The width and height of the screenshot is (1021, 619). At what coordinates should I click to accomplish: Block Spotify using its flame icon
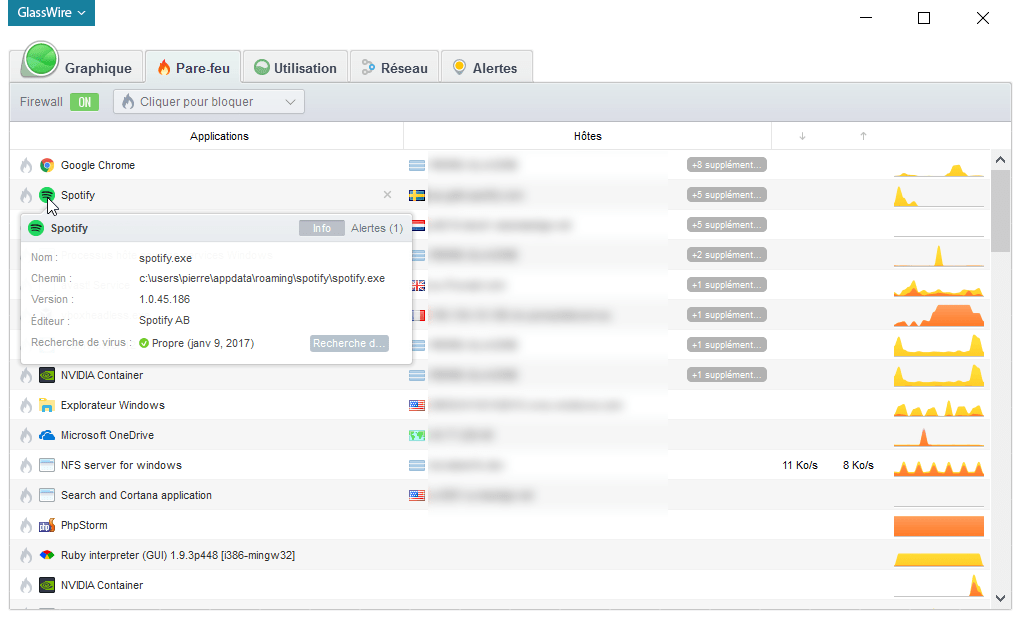(26, 195)
